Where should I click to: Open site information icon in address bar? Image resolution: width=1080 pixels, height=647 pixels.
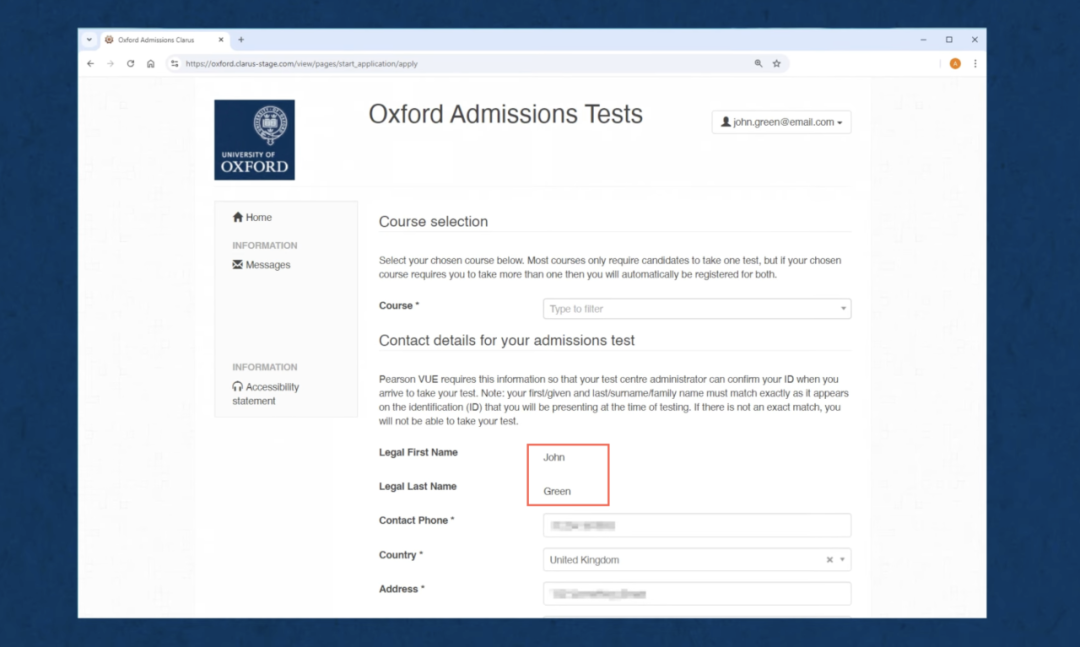coord(174,63)
